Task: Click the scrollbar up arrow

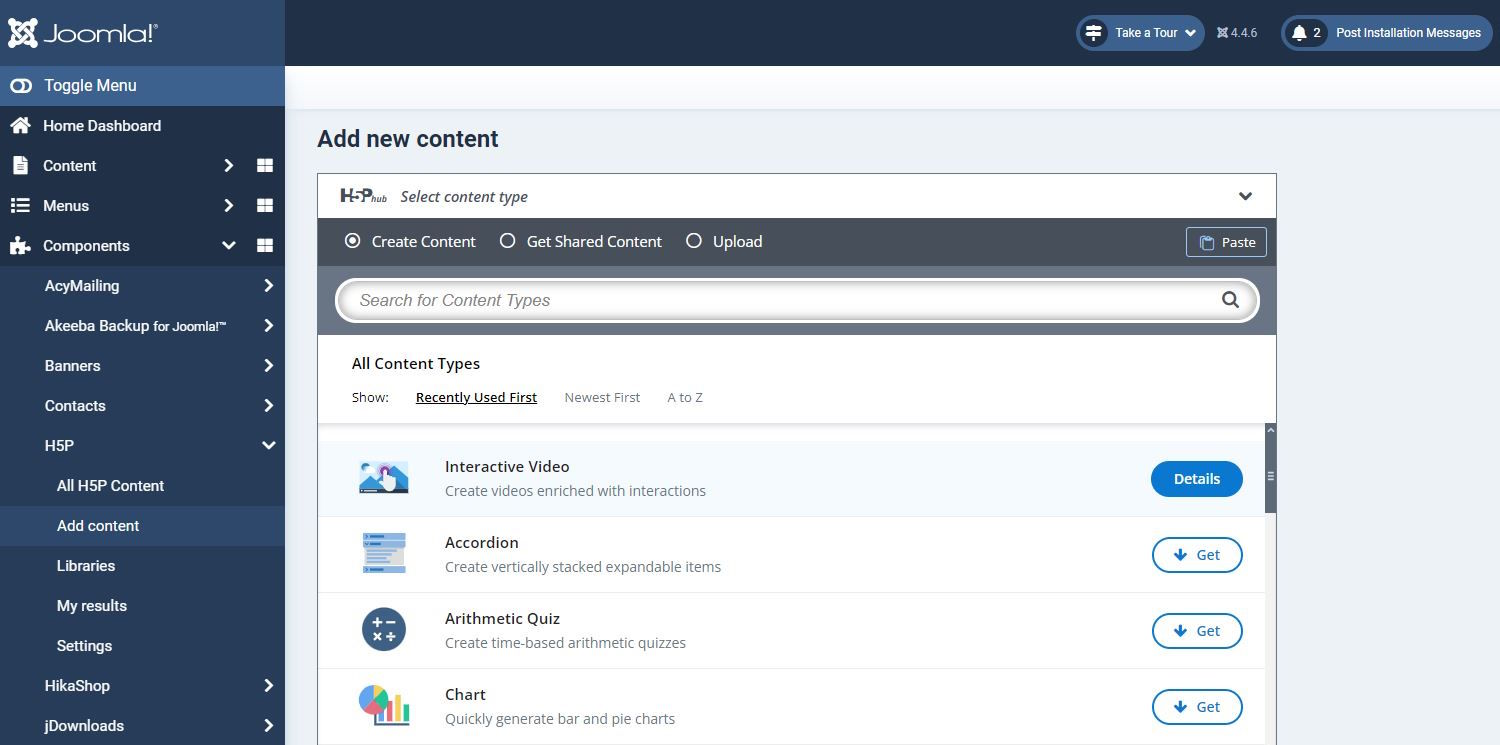Action: pyautogui.click(x=1271, y=430)
